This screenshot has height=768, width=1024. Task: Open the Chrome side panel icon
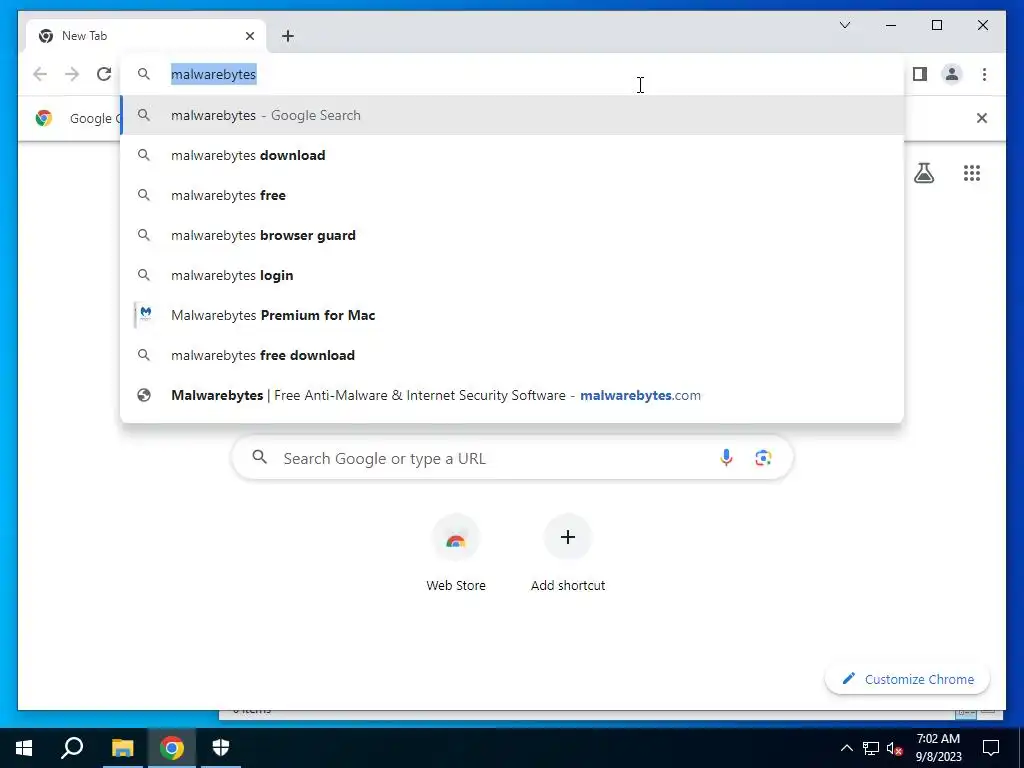920,74
